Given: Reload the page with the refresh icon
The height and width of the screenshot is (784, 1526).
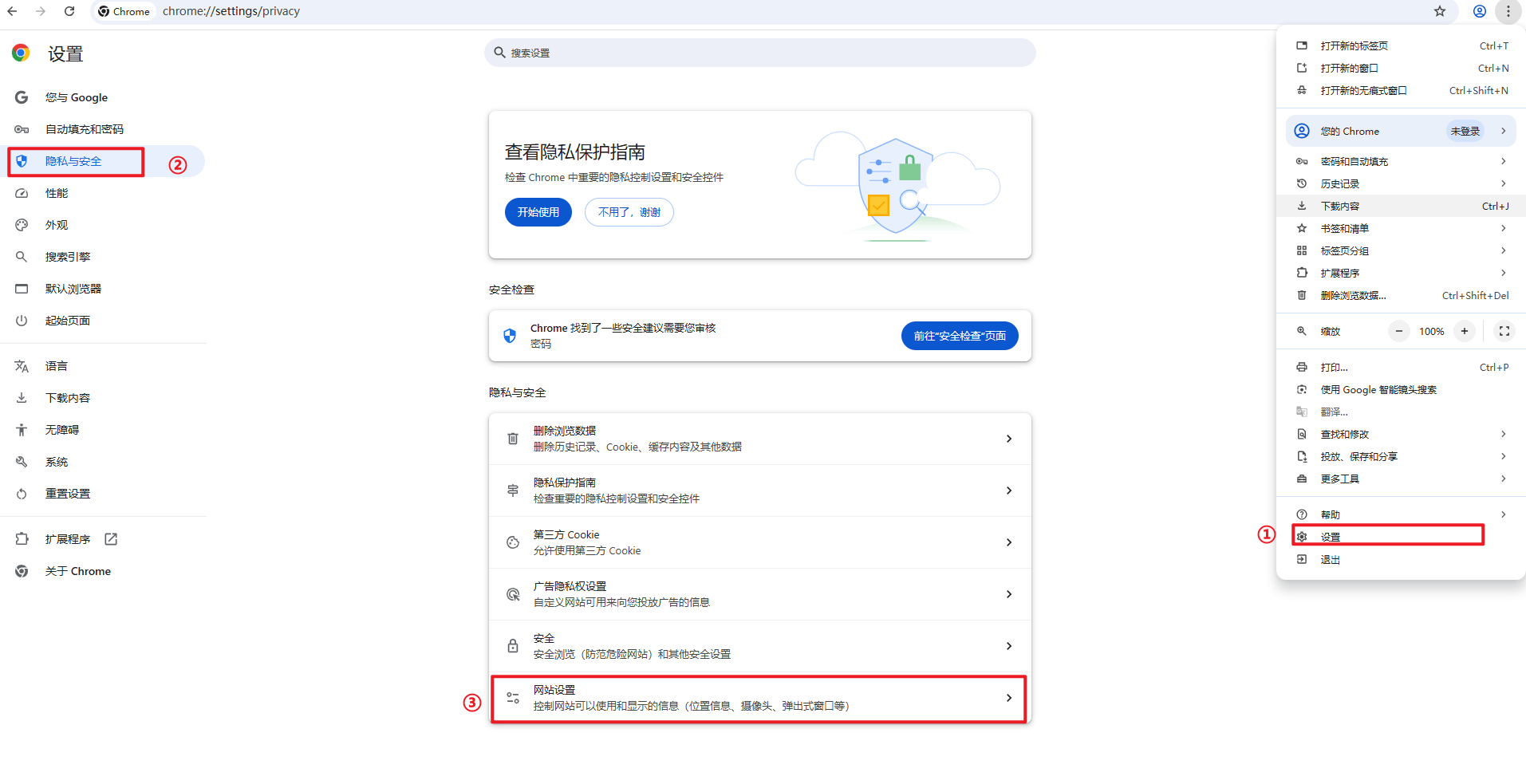Looking at the screenshot, I should coord(69,11).
